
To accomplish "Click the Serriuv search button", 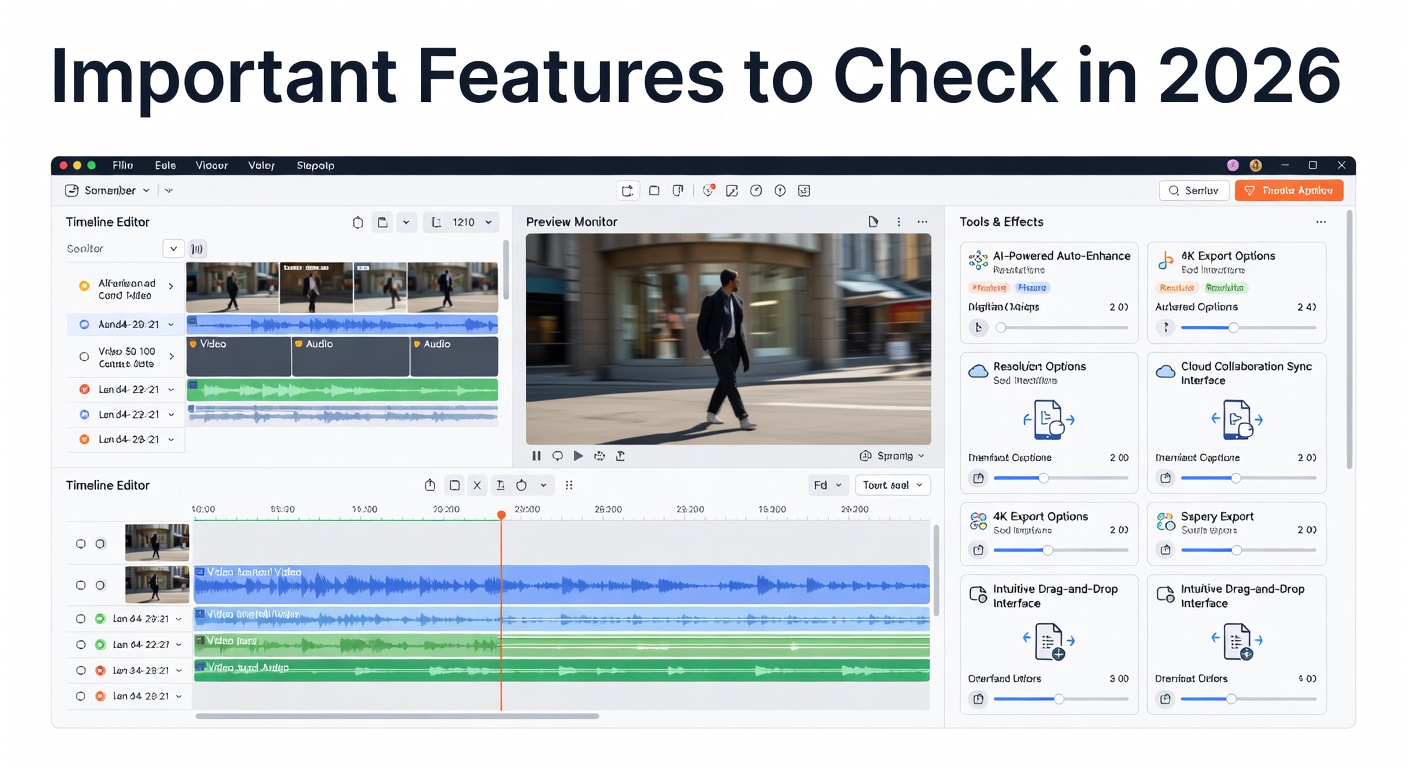I will coord(1194,190).
